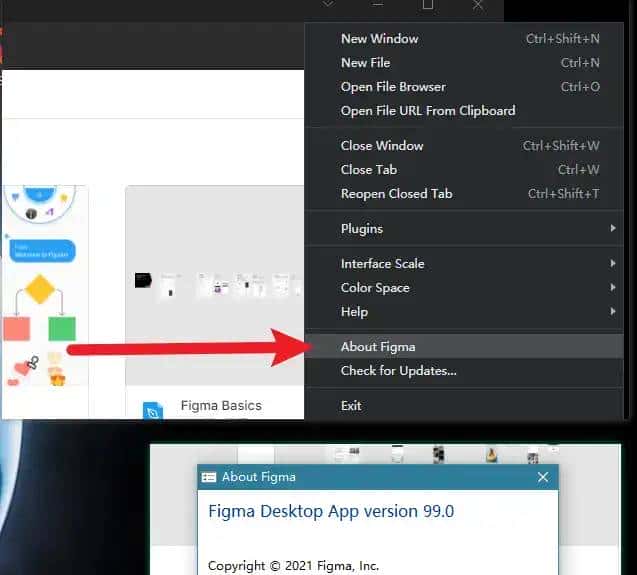Close the About Figma dialog
This screenshot has height=575, width=637.
pos(543,477)
